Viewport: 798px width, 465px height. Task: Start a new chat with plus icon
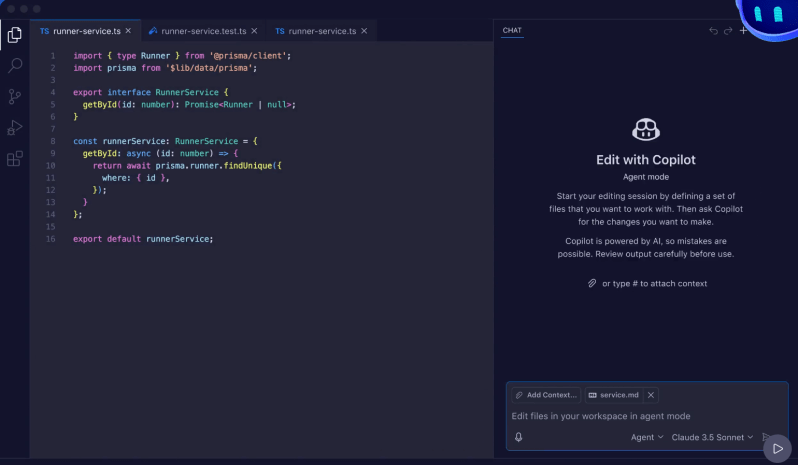[743, 31]
